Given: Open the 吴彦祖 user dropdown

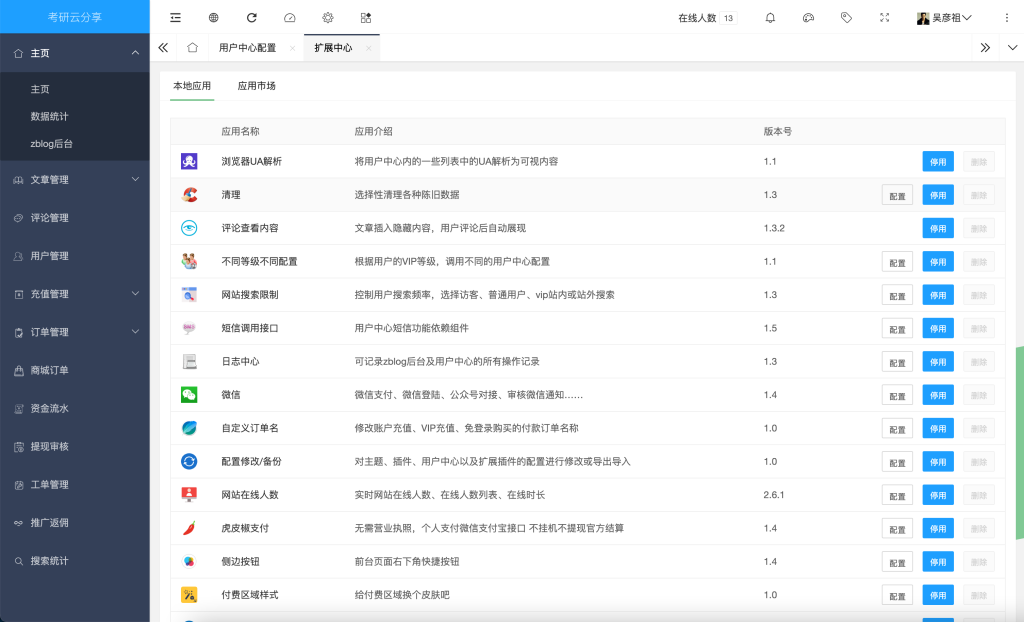Looking at the screenshot, I should point(945,18).
